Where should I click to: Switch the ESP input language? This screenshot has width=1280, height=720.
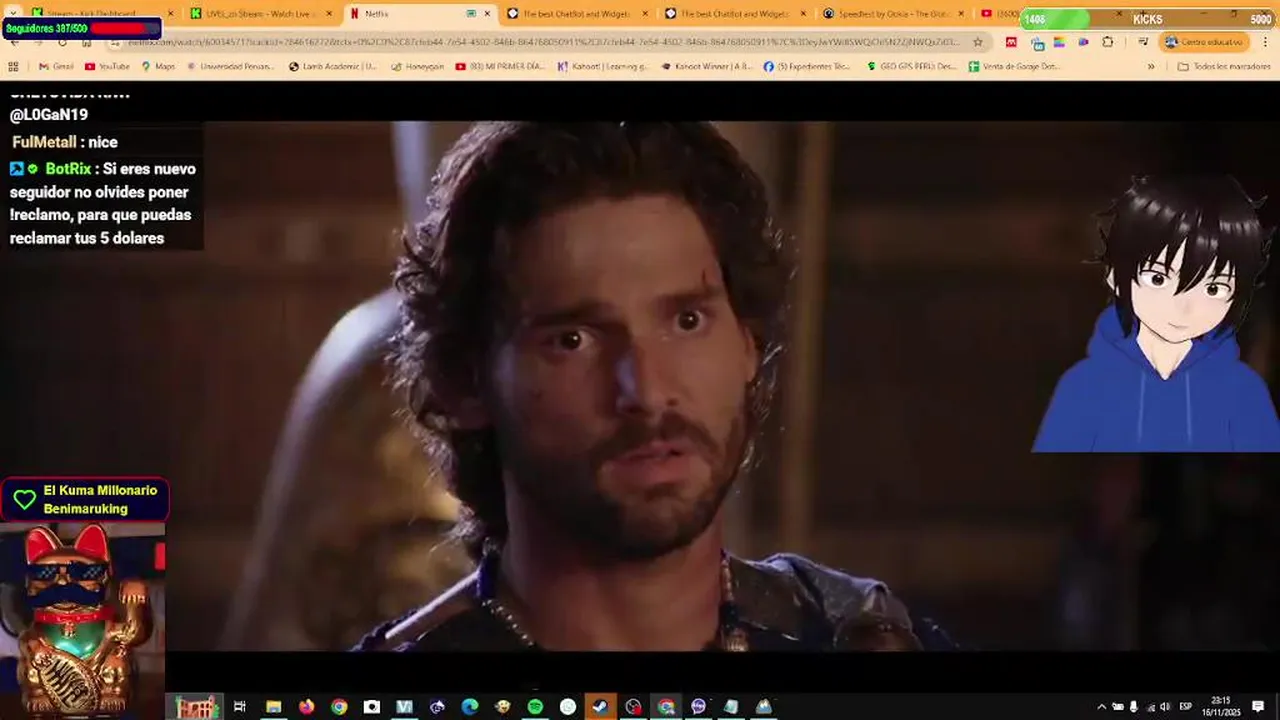pos(1186,707)
